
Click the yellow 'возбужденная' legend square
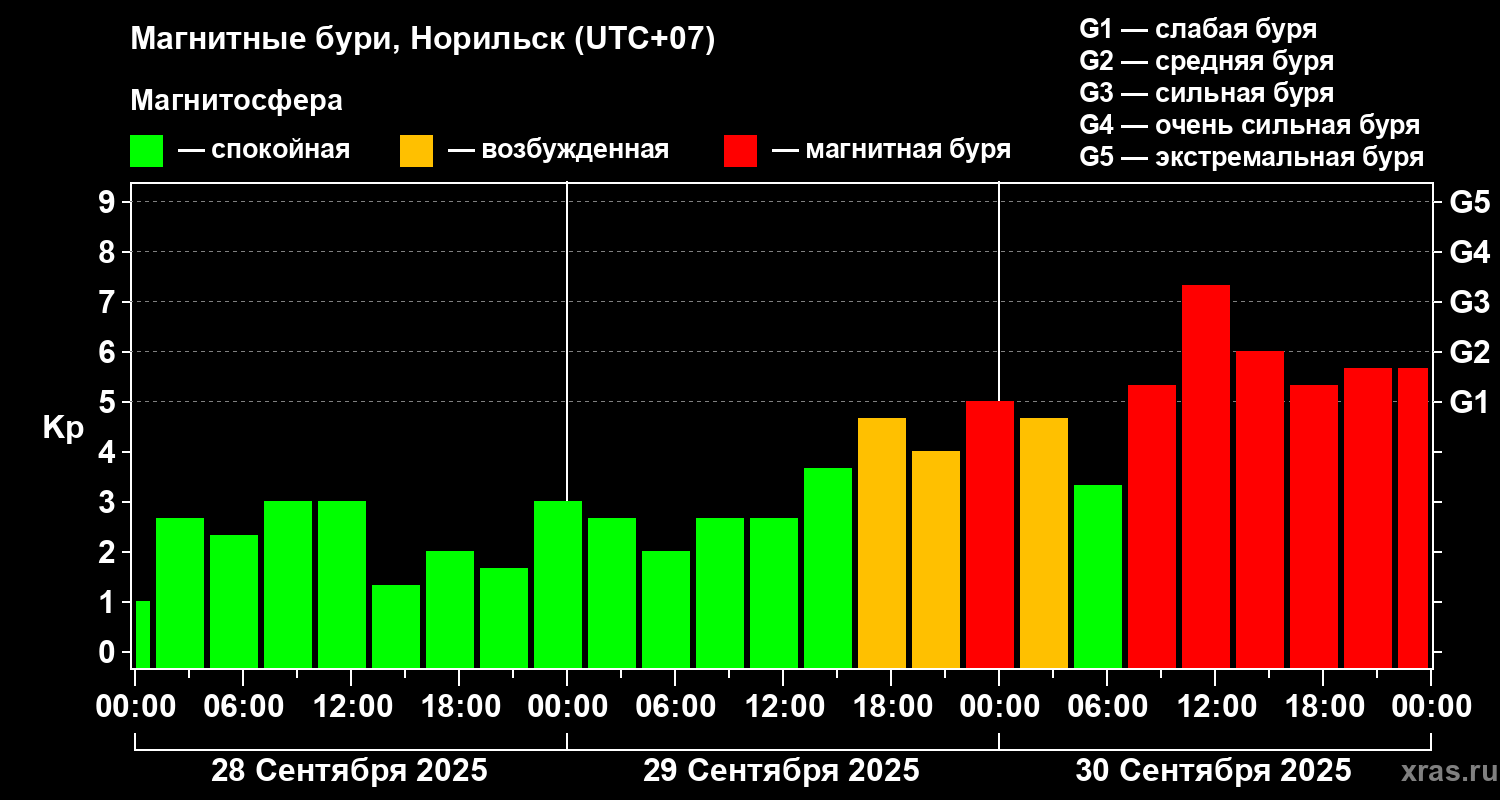coord(416,151)
